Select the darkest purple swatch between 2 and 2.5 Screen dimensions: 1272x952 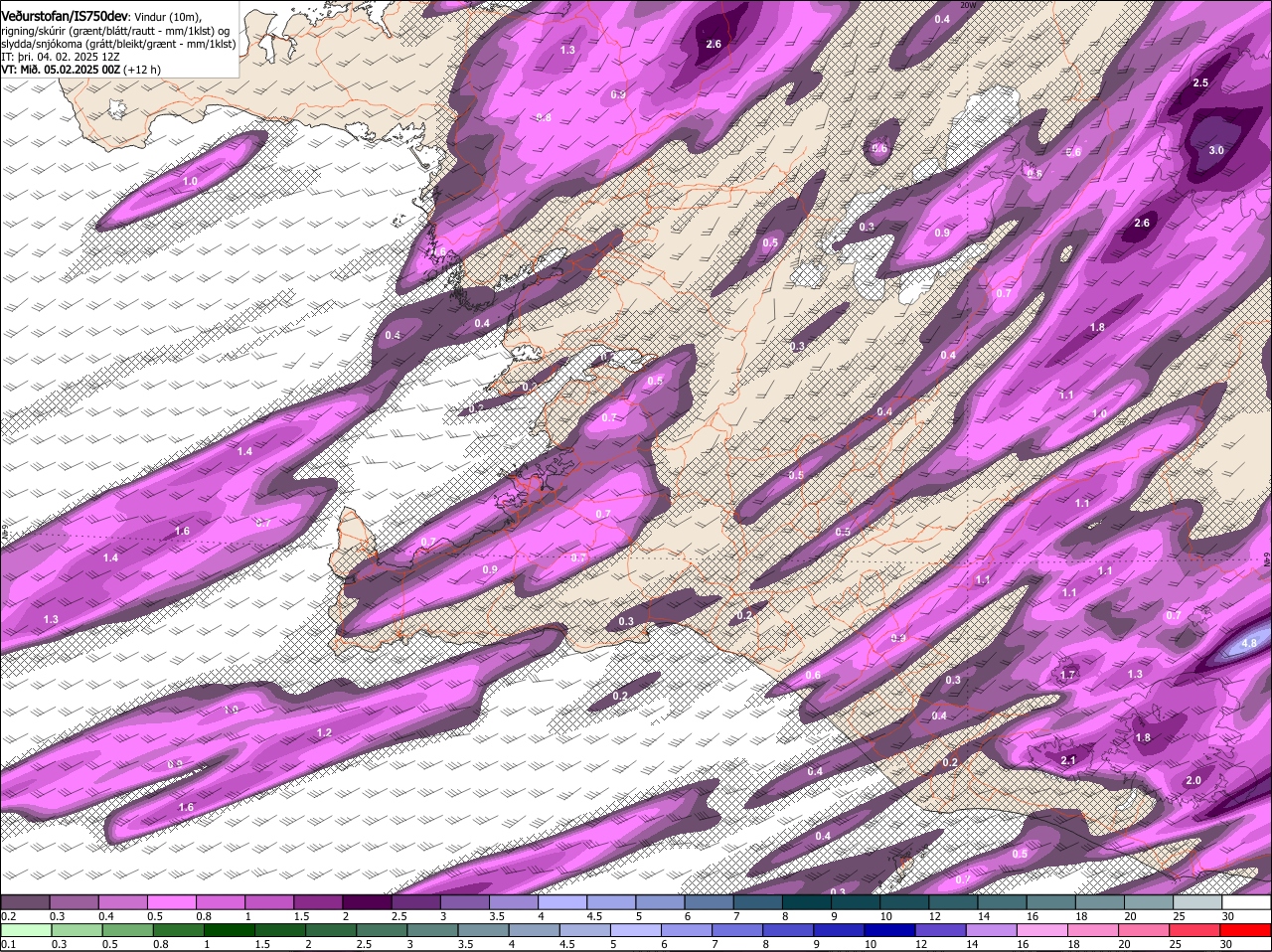366,902
